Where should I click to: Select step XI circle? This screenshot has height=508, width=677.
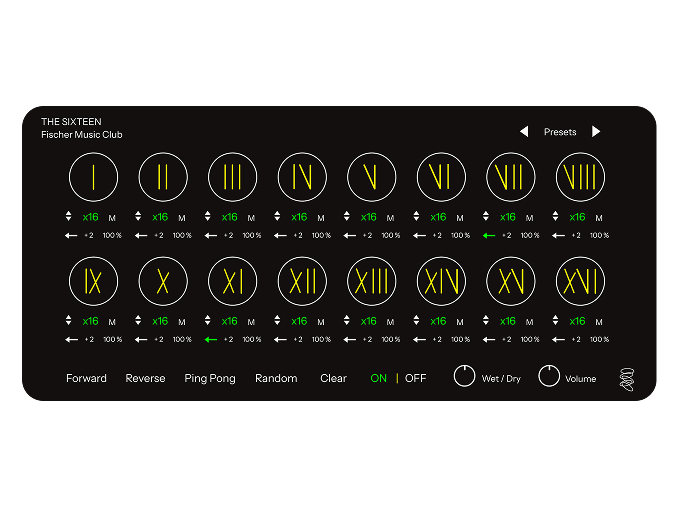pyautogui.click(x=232, y=281)
